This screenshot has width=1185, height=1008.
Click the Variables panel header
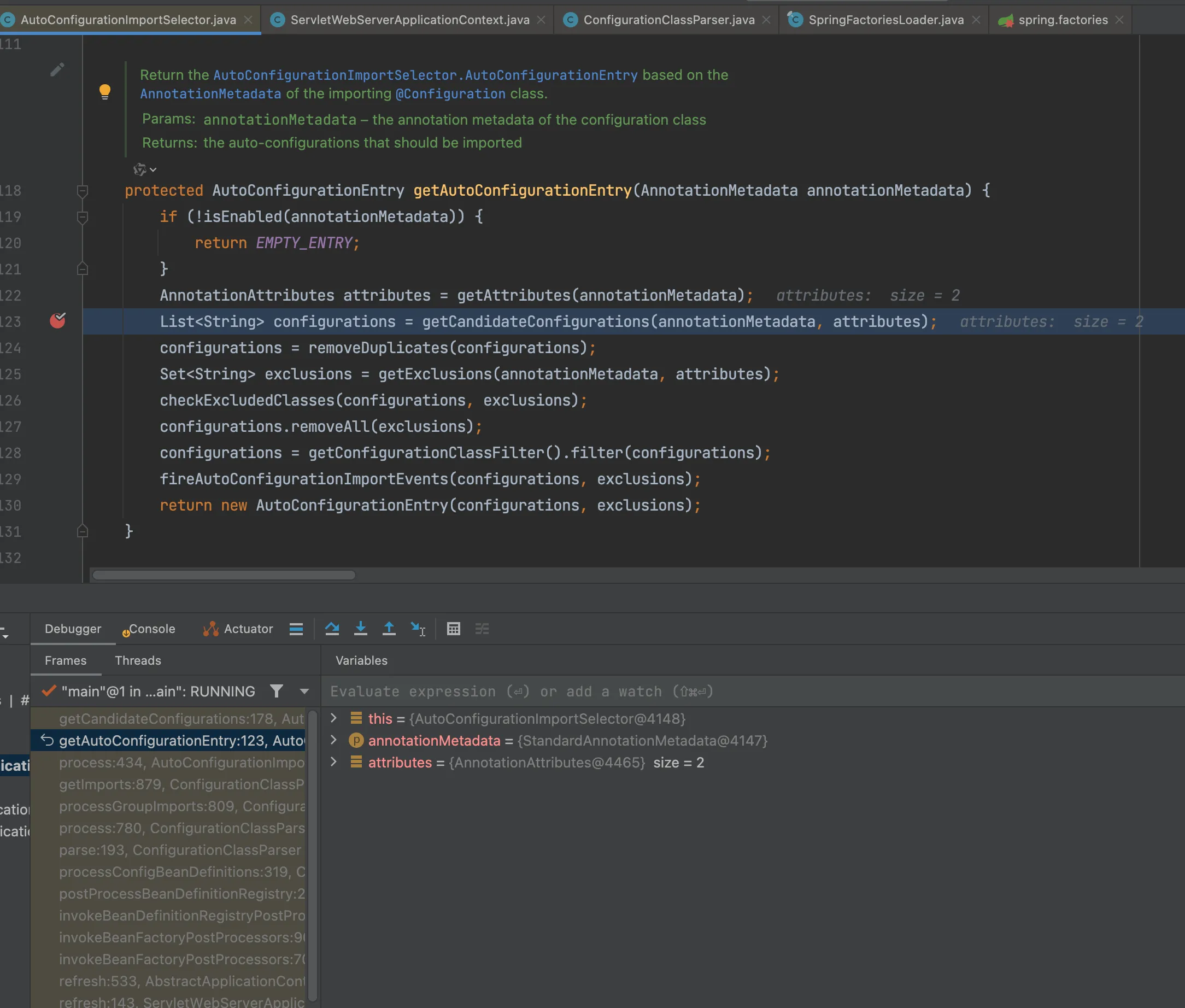click(361, 660)
